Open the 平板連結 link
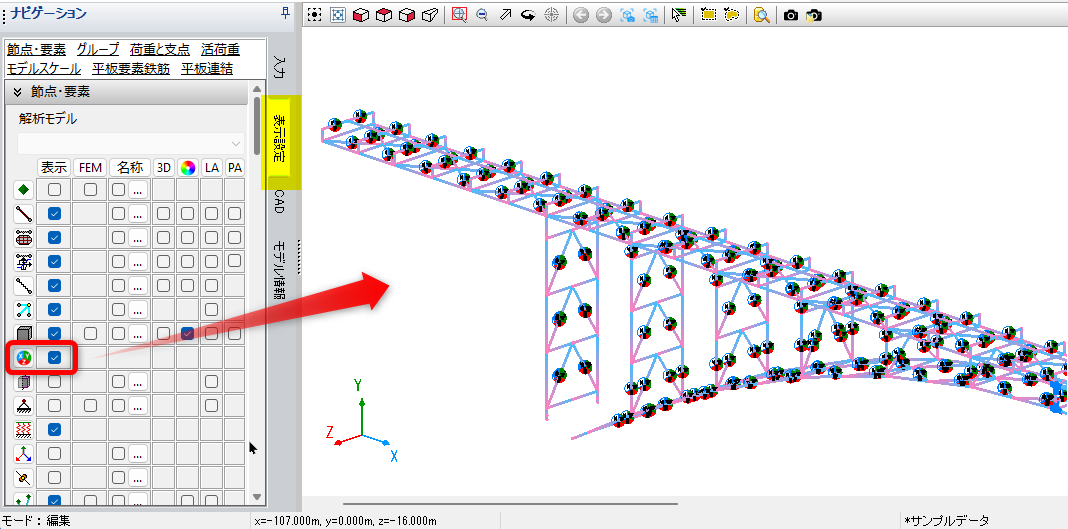Image resolution: width=1068 pixels, height=529 pixels. [x=207, y=69]
